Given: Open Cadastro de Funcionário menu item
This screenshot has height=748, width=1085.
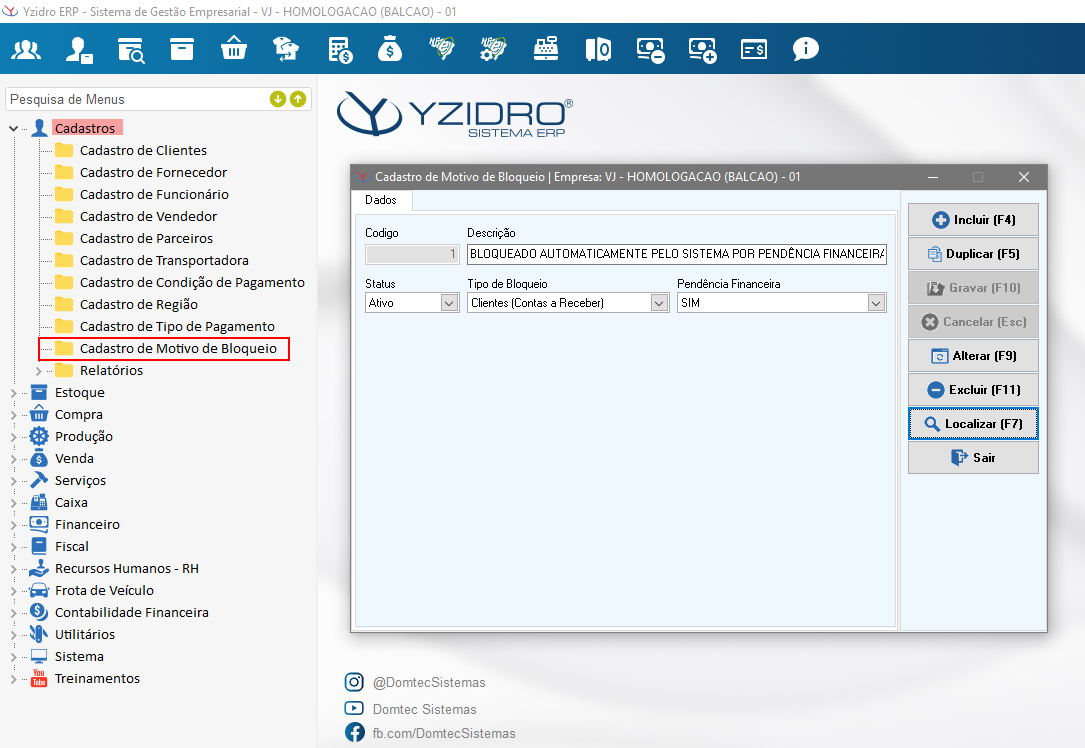Looking at the screenshot, I should coord(154,194).
